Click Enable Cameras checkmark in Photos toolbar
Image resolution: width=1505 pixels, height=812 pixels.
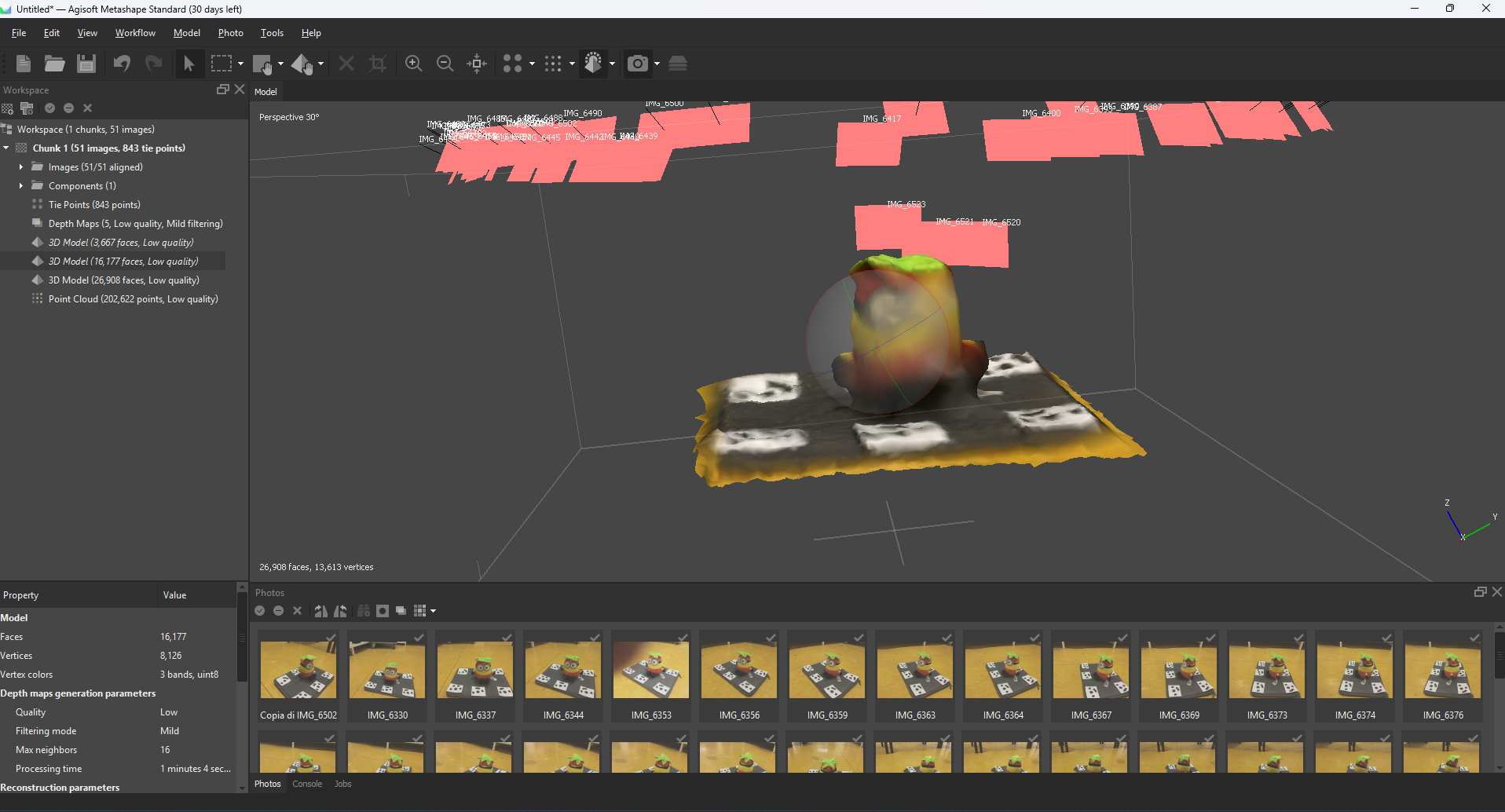260,611
